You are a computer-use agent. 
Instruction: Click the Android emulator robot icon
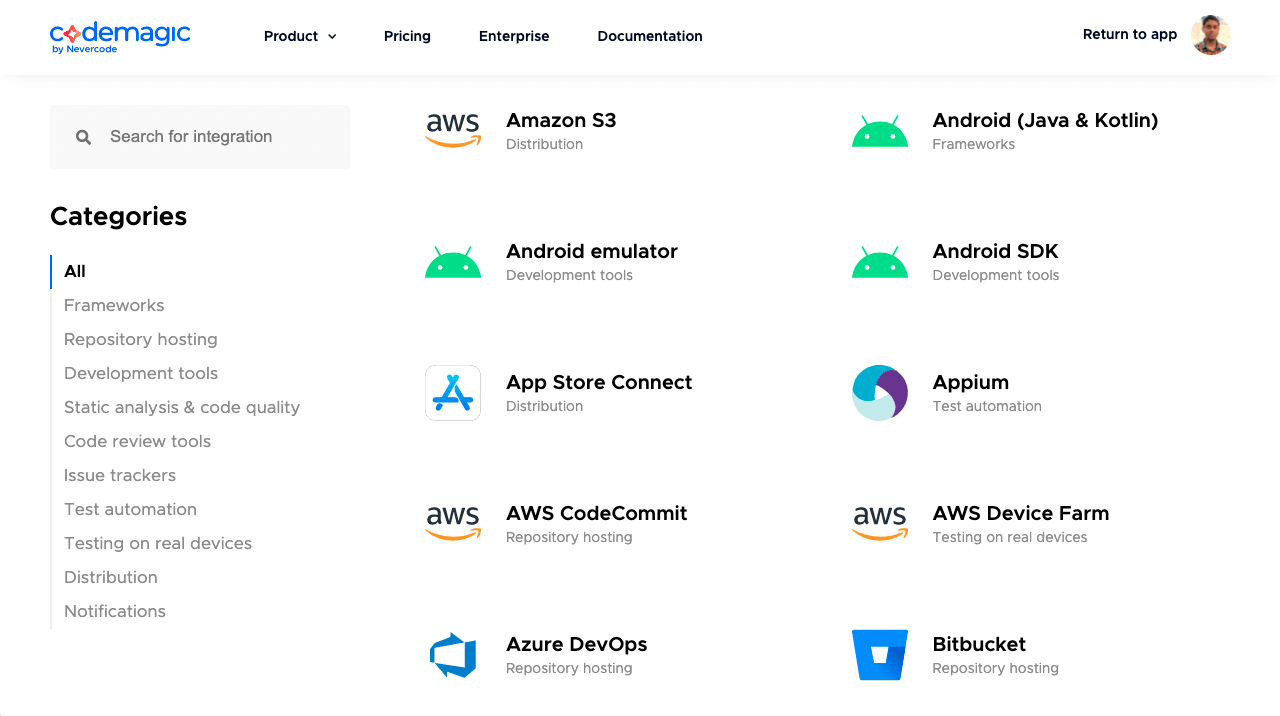(x=453, y=262)
